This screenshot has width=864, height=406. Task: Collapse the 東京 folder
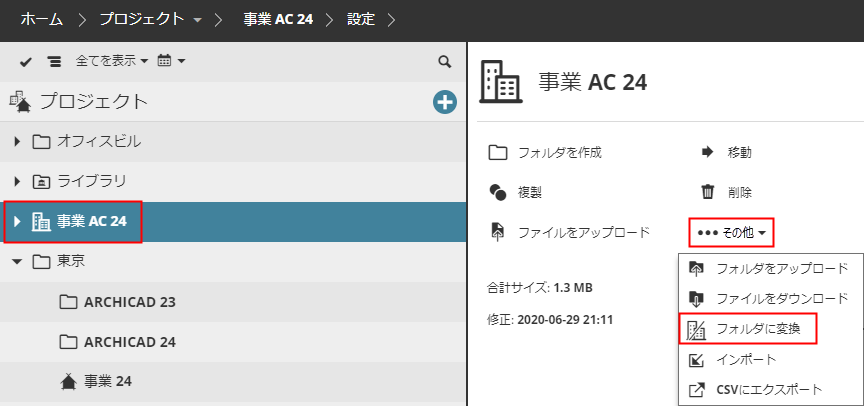[x=17, y=262]
